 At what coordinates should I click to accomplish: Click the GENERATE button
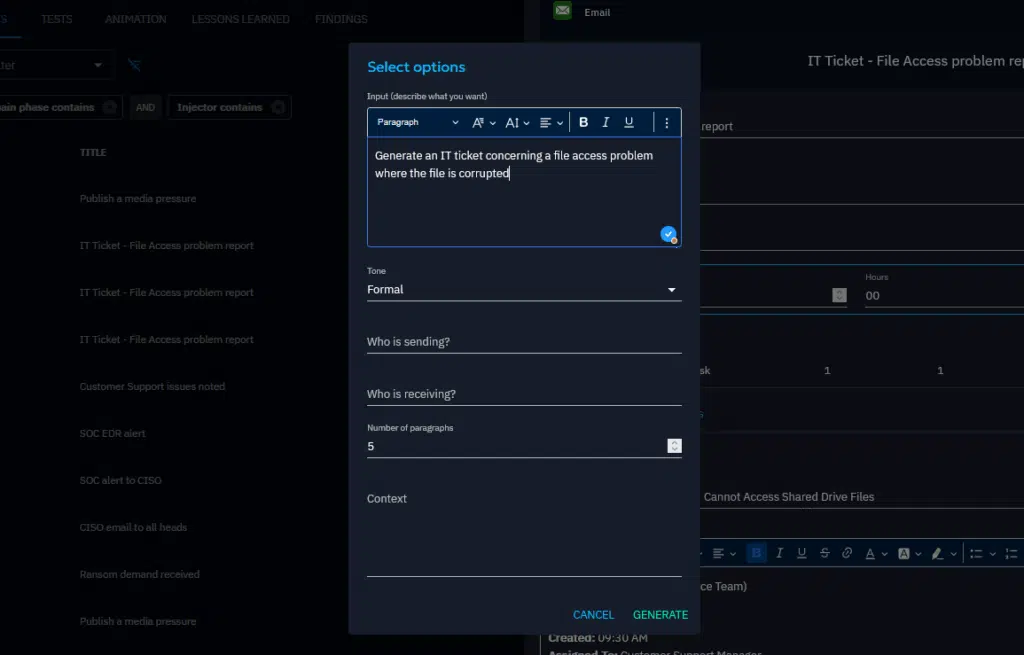(x=660, y=614)
